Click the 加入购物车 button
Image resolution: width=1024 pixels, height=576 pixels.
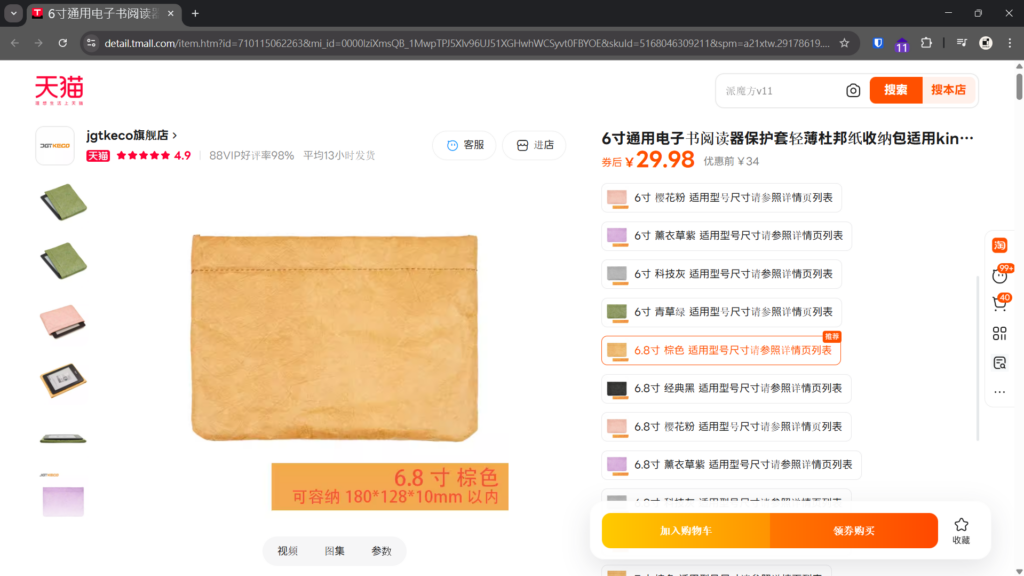pos(685,531)
